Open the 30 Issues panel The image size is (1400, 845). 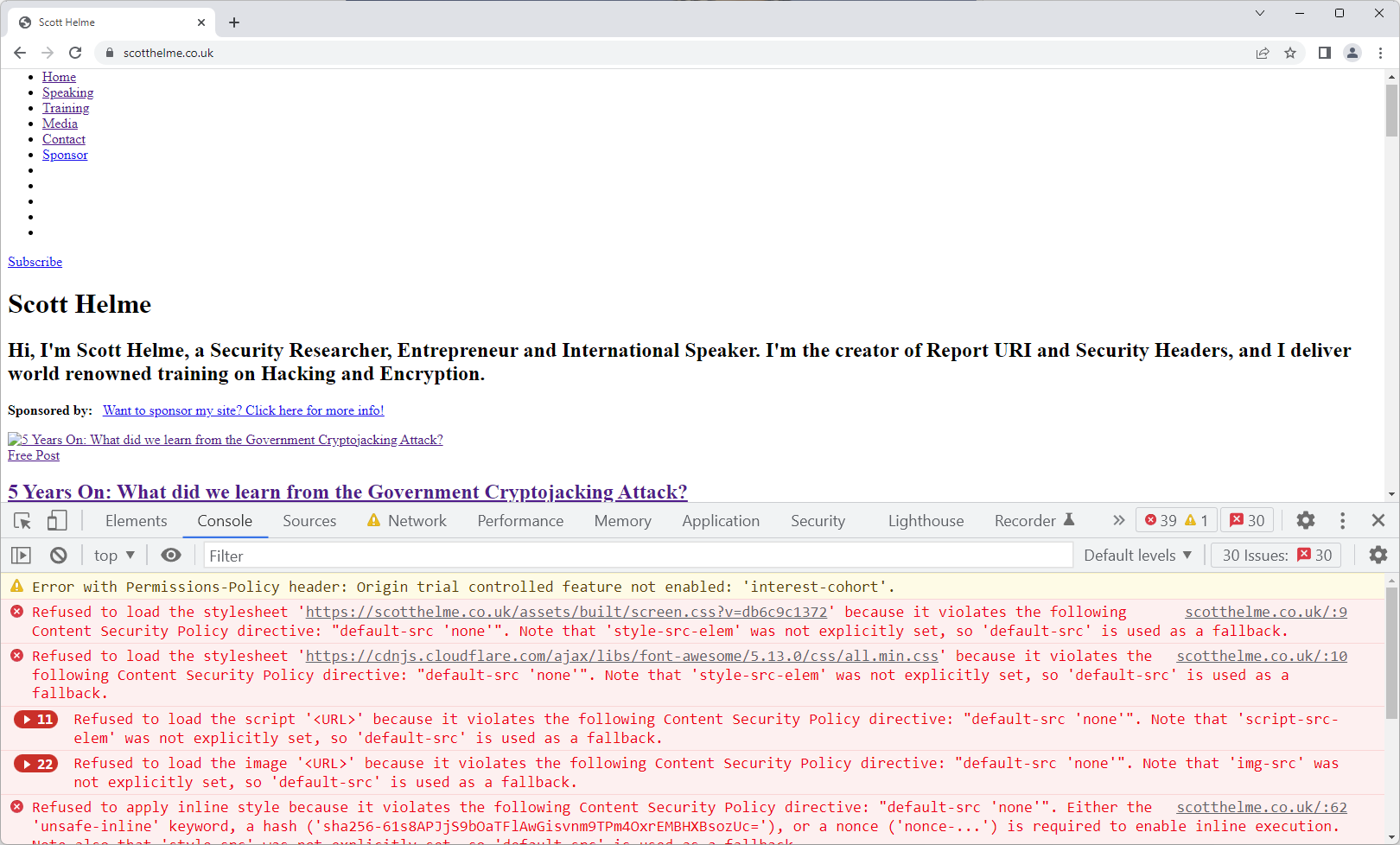tap(1276, 555)
